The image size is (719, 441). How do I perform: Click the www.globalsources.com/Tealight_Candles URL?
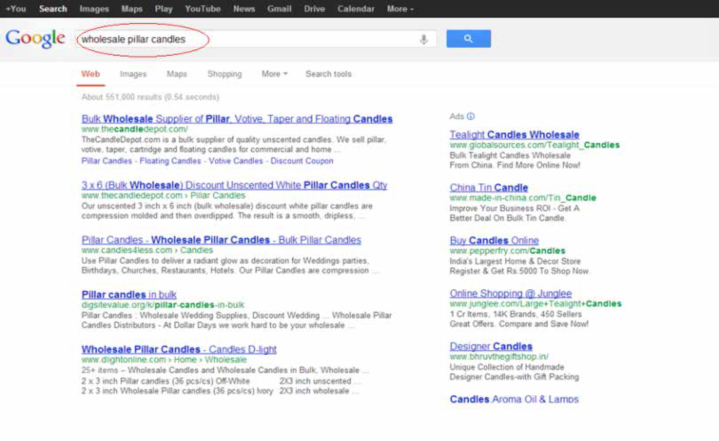pyautogui.click(x=535, y=145)
